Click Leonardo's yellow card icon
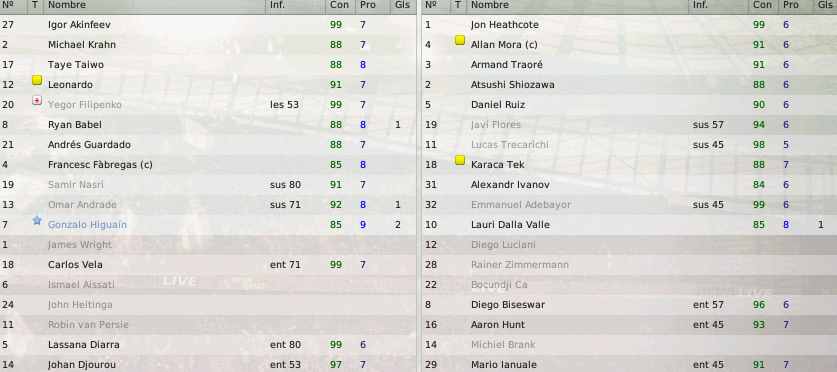Screen dimensions: 837x372 click(37, 81)
